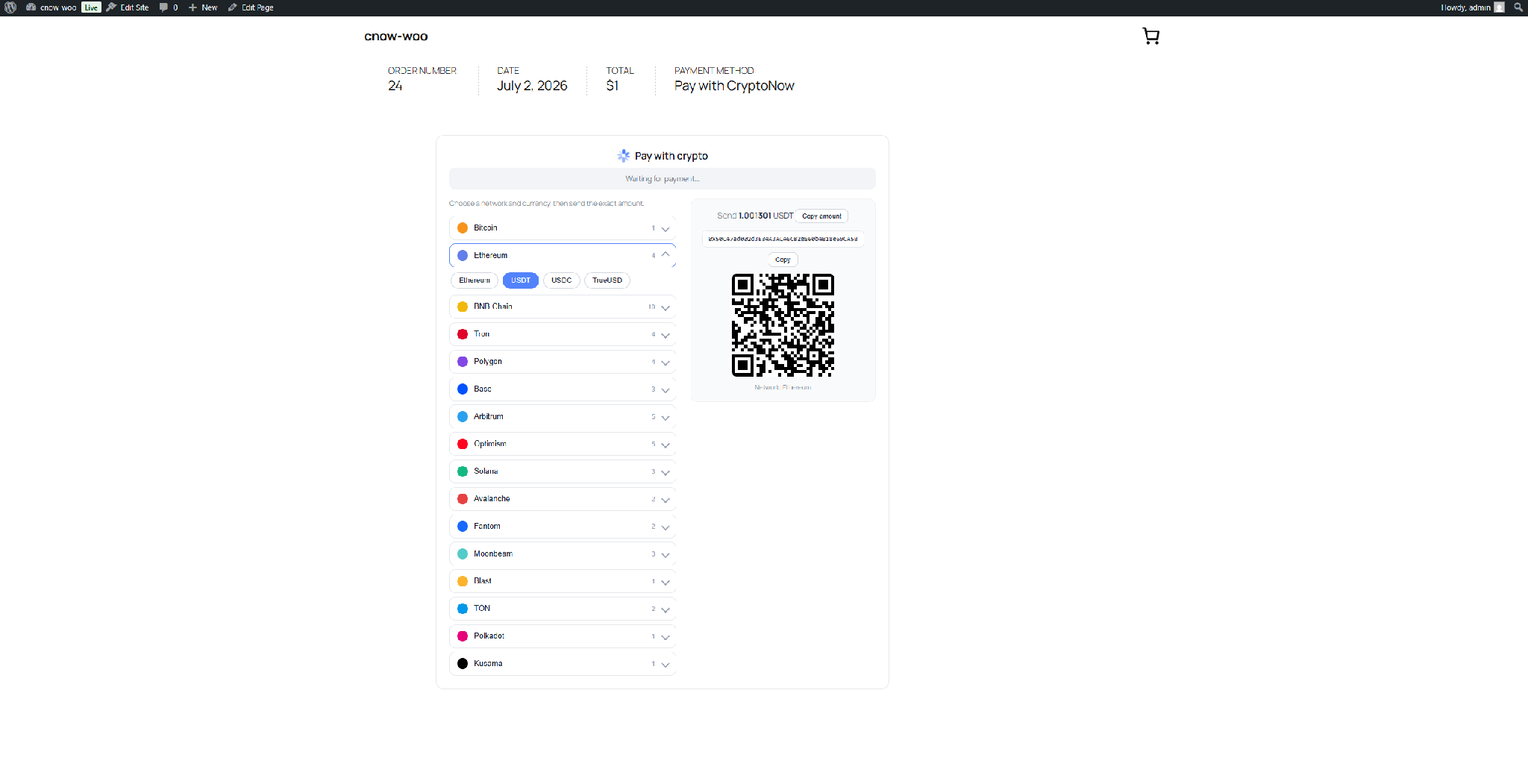Open the cnow-woo site menu
1528x784 pixels.
tap(51, 7)
